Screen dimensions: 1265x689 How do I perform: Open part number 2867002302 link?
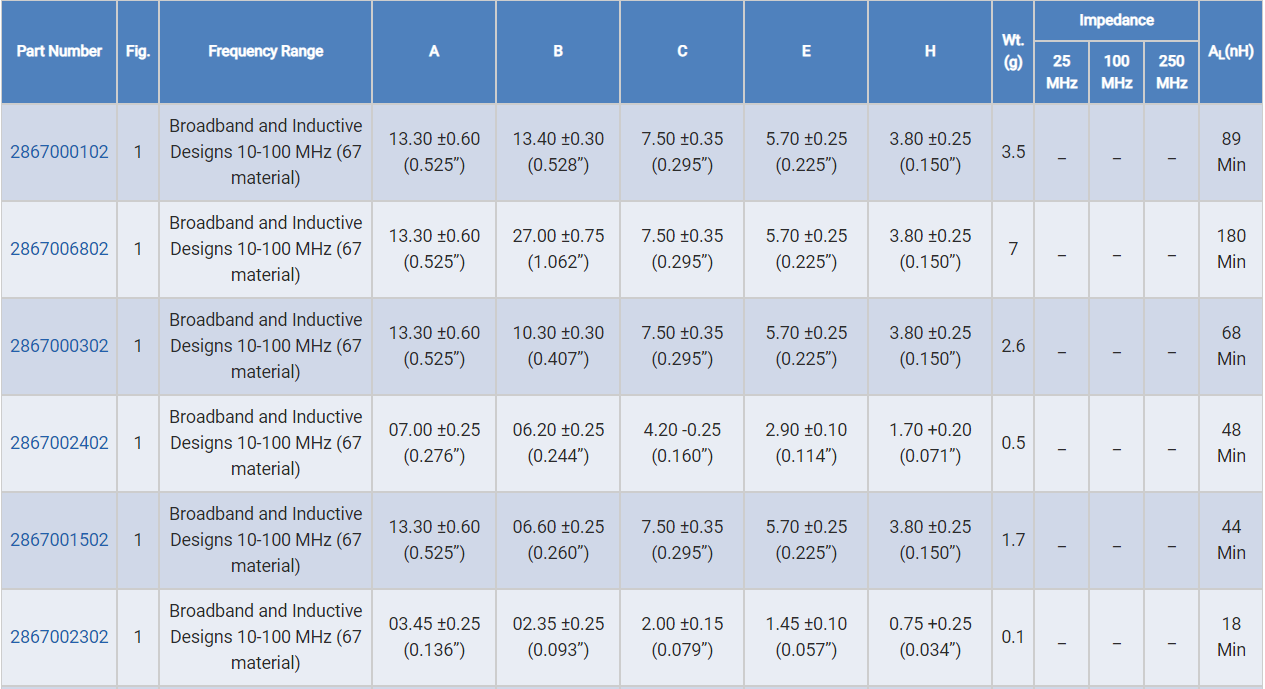point(59,637)
